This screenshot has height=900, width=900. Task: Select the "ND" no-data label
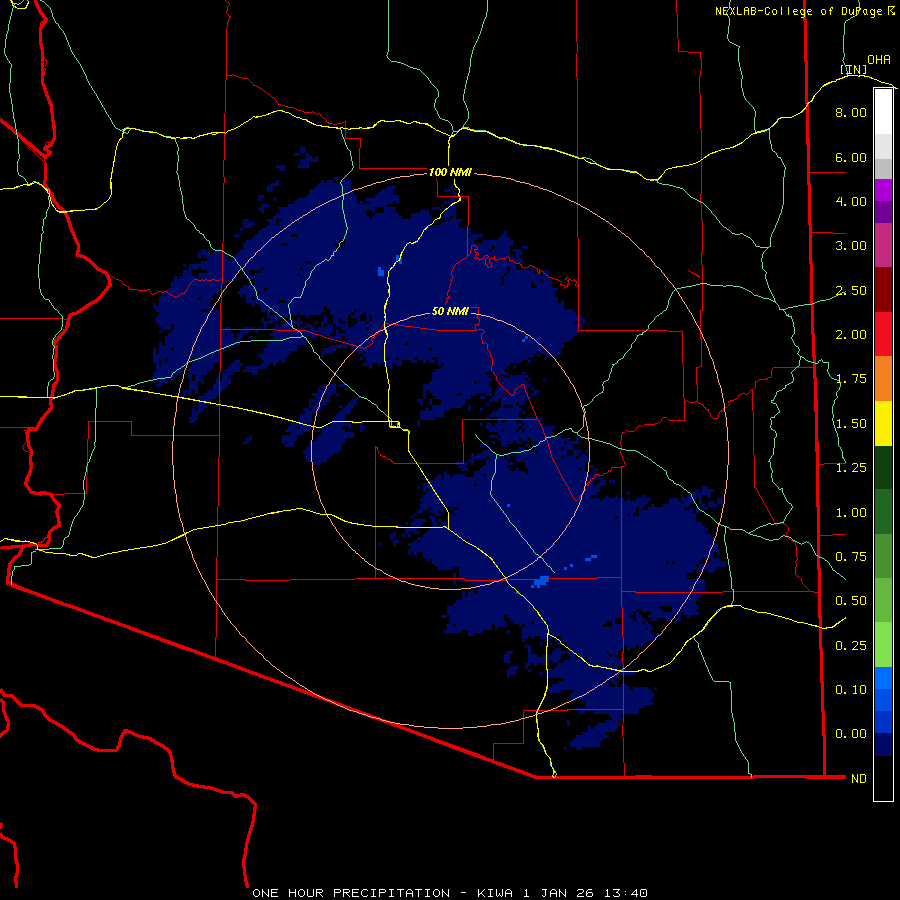point(859,779)
